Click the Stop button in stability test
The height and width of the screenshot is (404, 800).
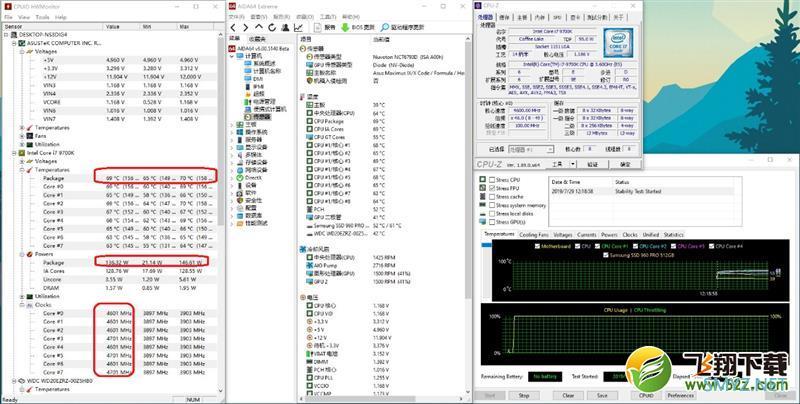click(x=524, y=395)
